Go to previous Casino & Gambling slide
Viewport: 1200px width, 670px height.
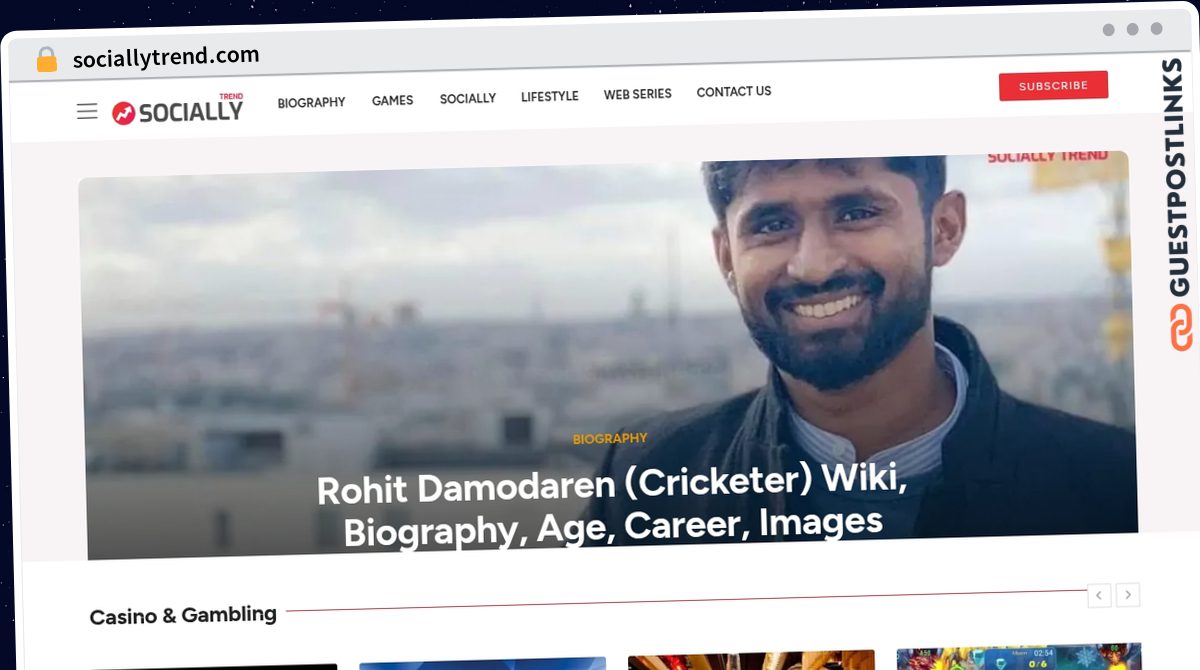pos(1098,595)
